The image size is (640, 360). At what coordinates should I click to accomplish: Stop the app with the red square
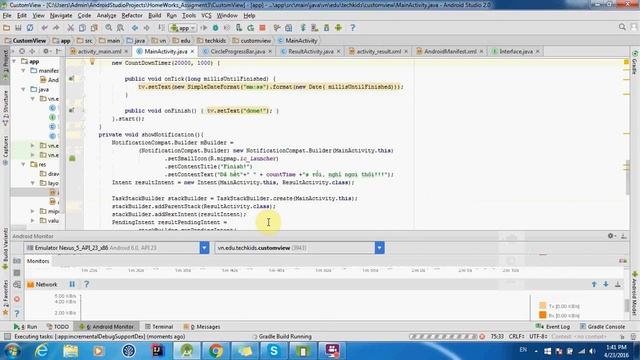(262, 28)
